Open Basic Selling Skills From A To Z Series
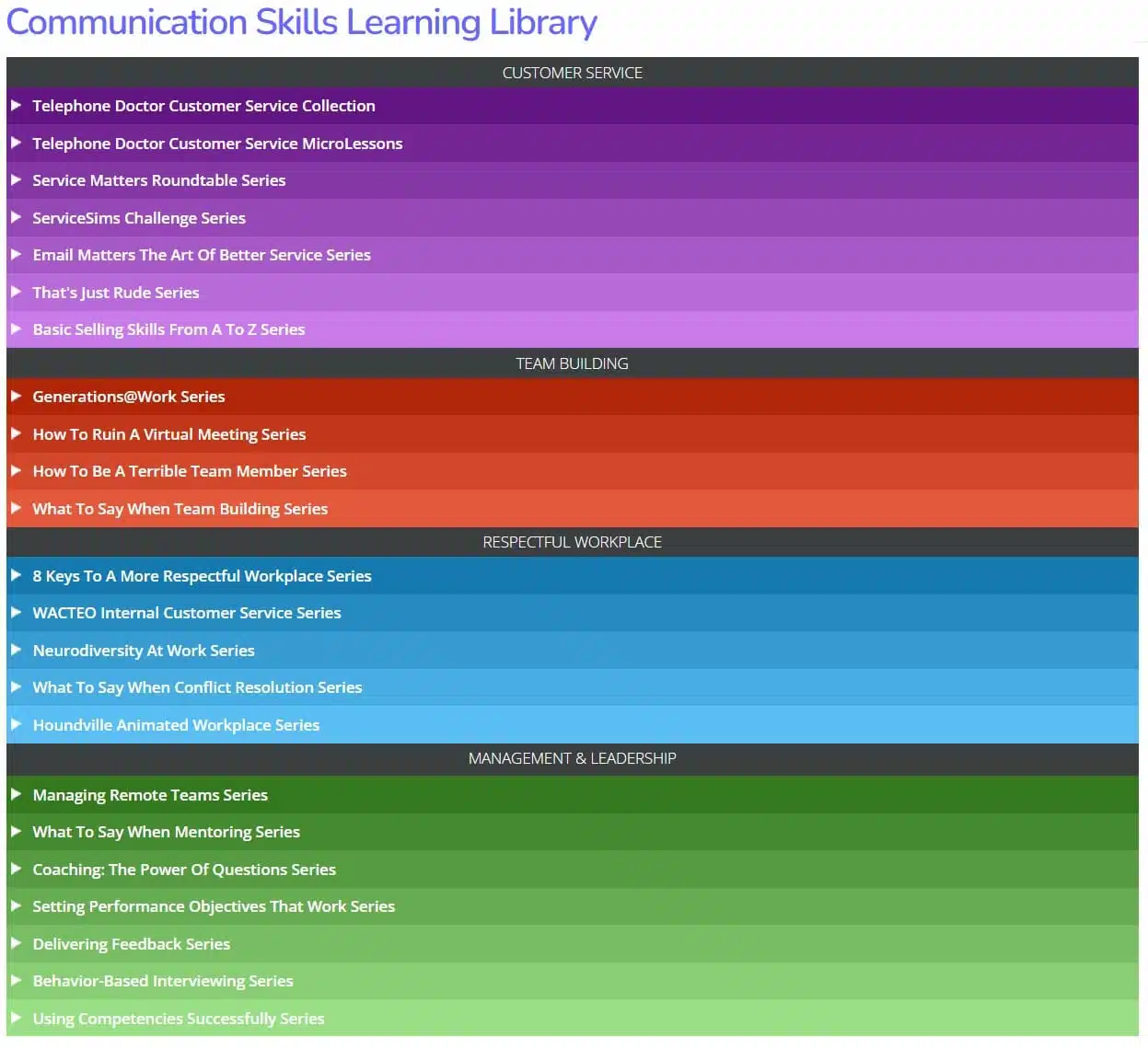1148x1049 pixels. click(x=168, y=329)
